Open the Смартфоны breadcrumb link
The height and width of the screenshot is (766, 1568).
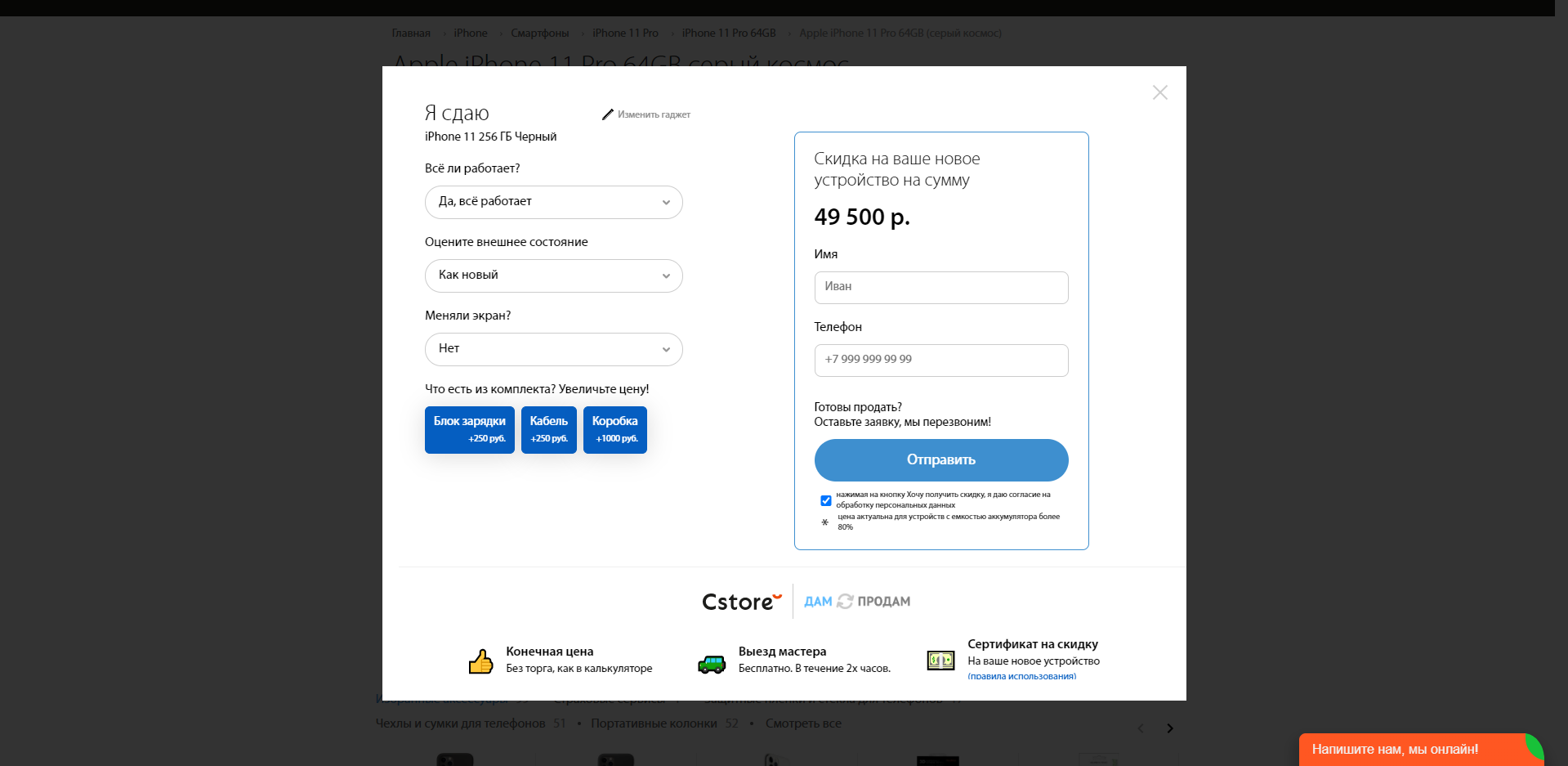click(x=540, y=34)
